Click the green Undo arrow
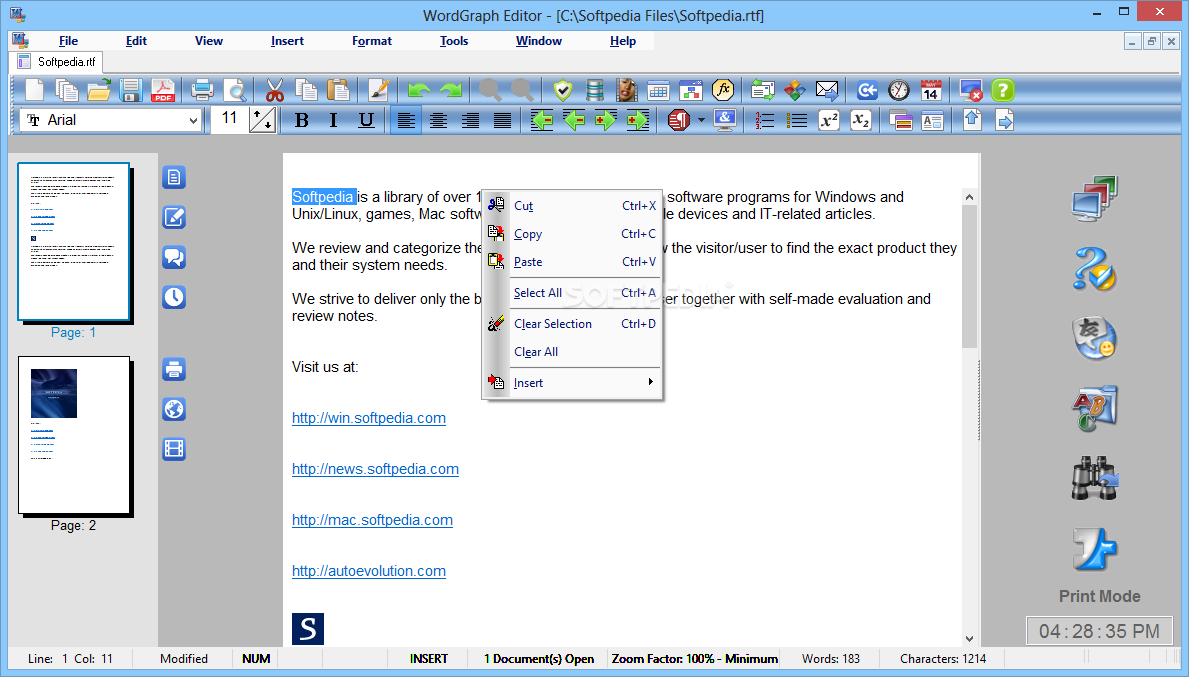This screenshot has width=1189, height=677. 419,90
